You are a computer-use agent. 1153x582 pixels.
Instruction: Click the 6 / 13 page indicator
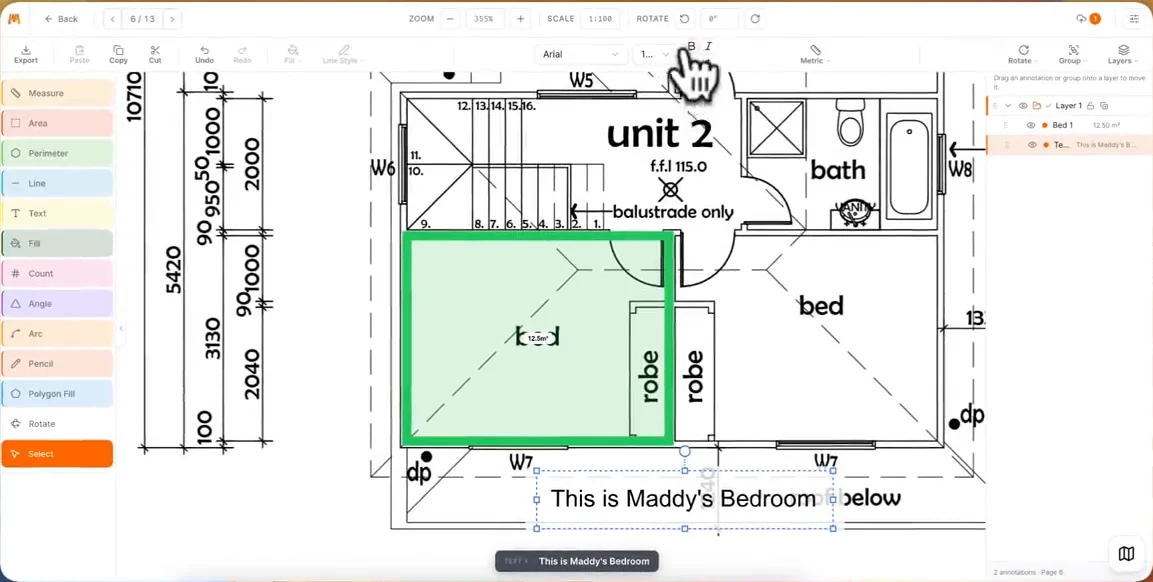click(x=142, y=19)
